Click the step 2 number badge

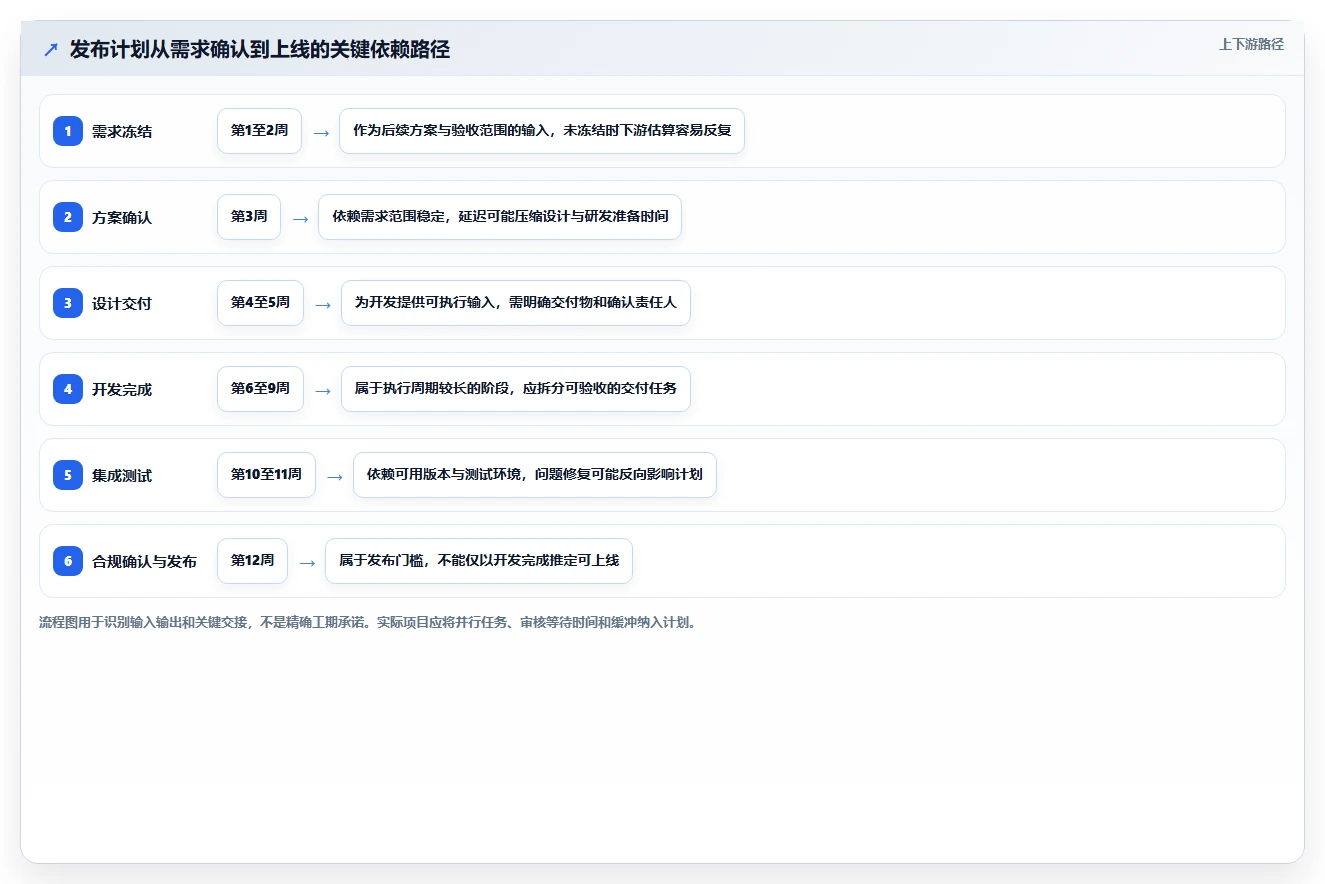tap(68, 217)
